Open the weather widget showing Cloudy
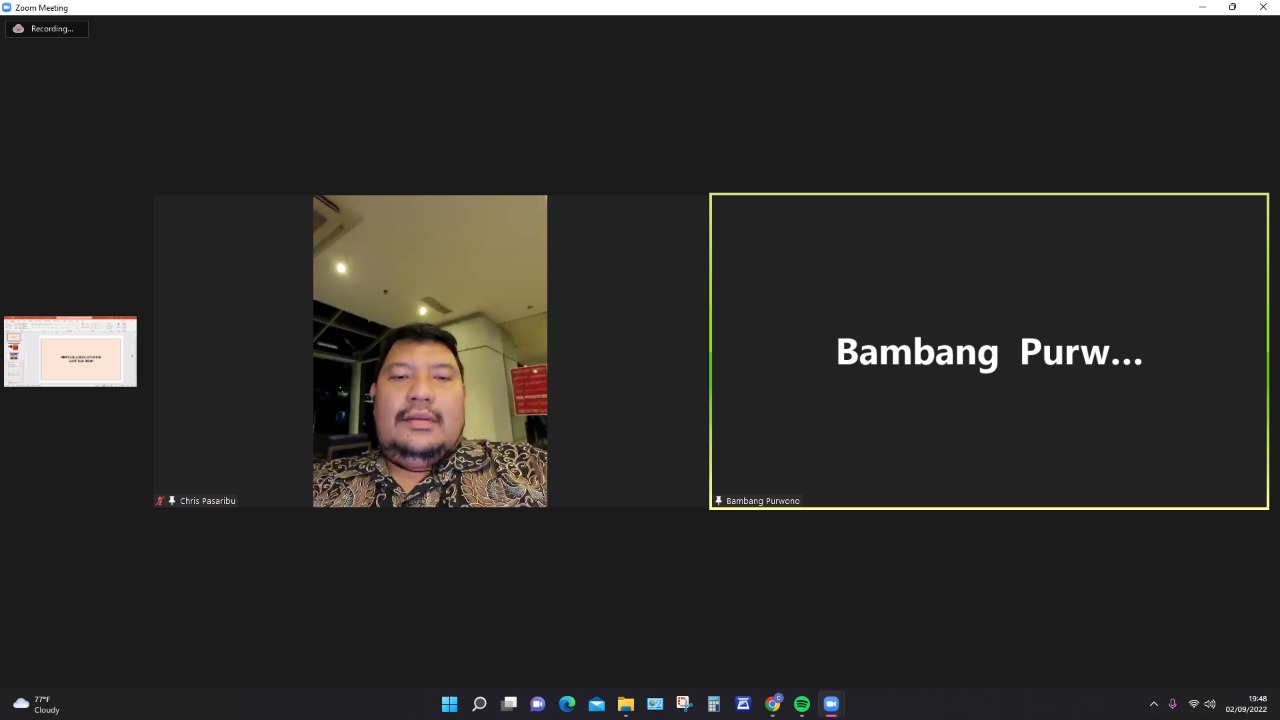Screen dimensions: 1280x720 [37, 704]
